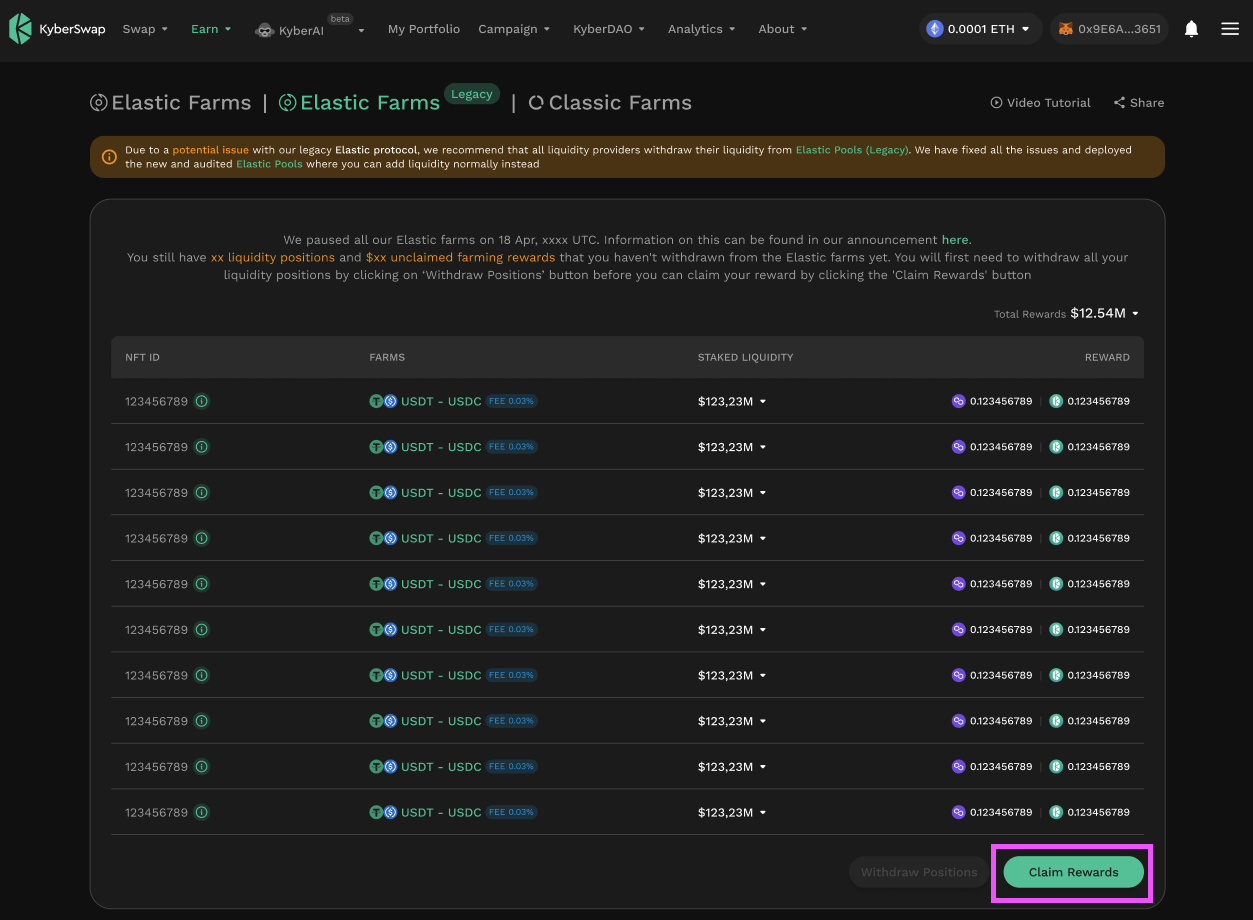Expand the Earn menu

tap(211, 29)
